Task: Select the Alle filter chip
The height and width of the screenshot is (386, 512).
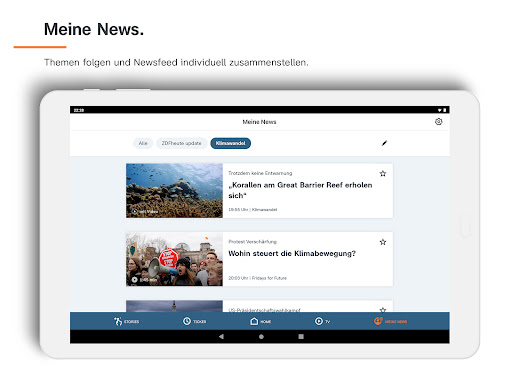Action: click(x=143, y=143)
